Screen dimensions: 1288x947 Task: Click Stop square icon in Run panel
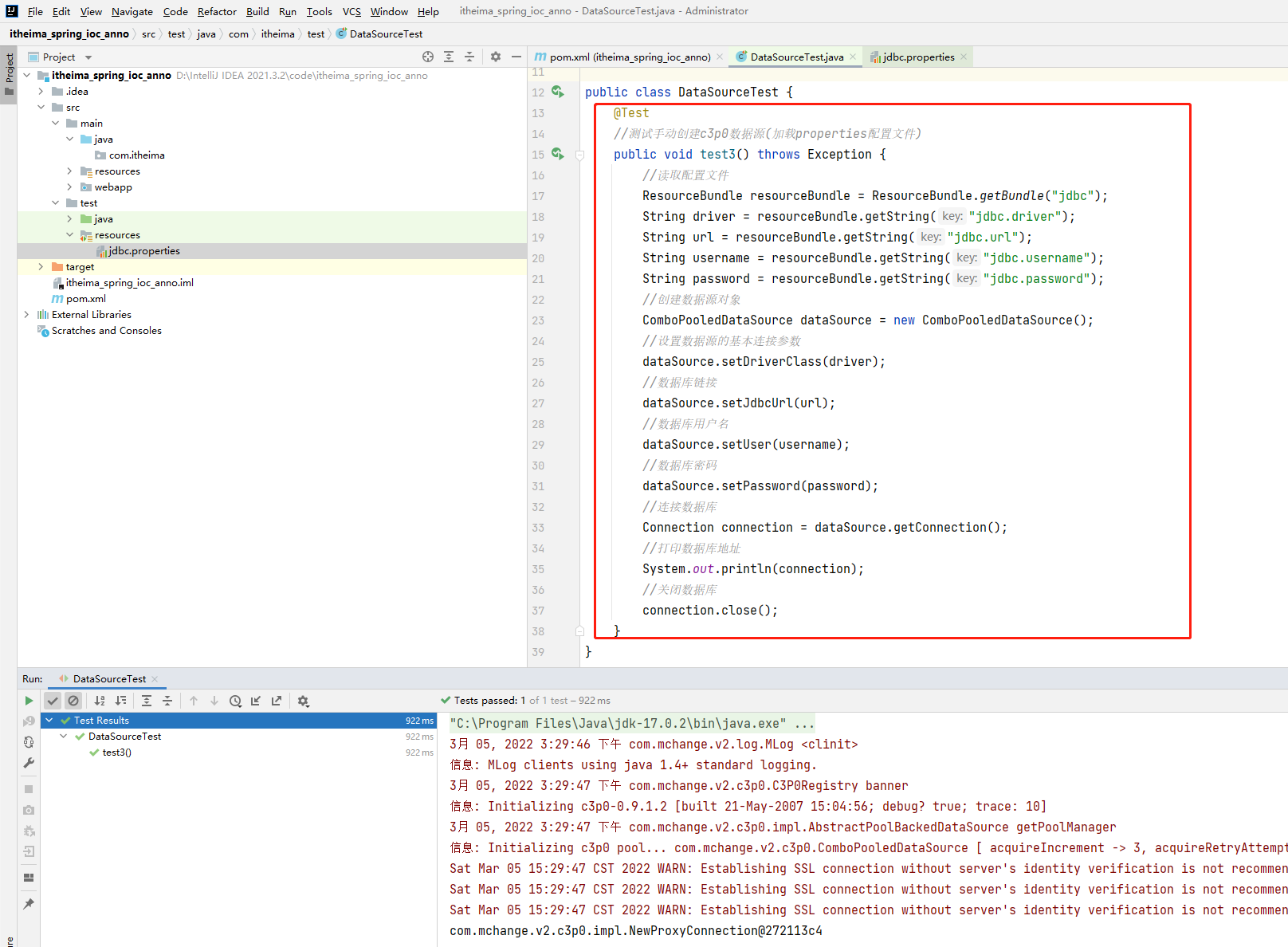coord(29,789)
